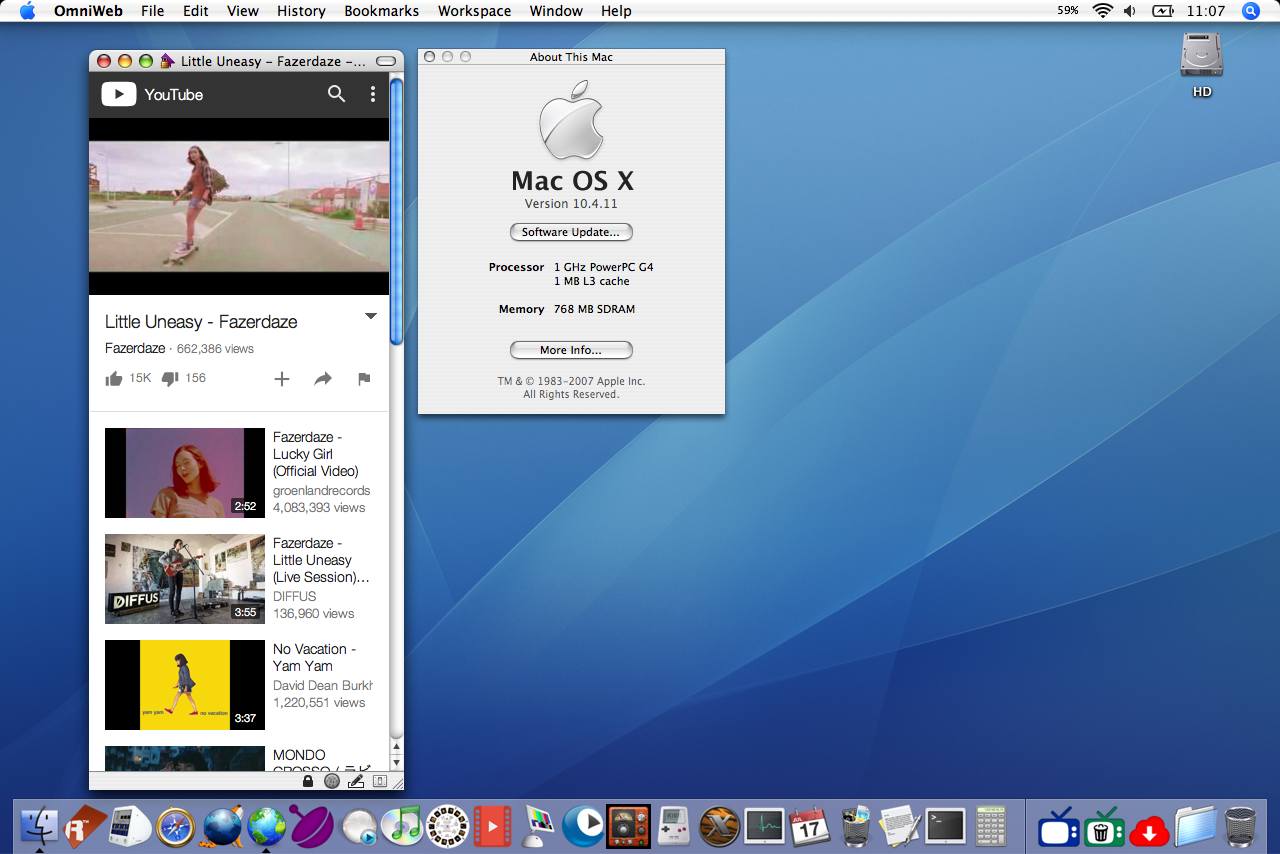Open the Fazerdaze channel link
This screenshot has width=1280, height=854.
click(135, 349)
